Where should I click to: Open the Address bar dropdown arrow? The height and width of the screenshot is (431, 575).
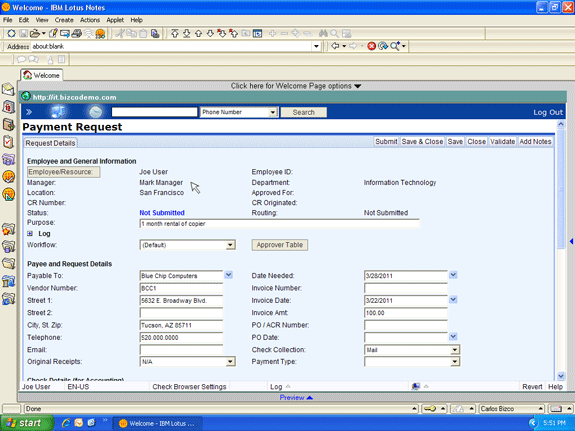click(x=316, y=46)
